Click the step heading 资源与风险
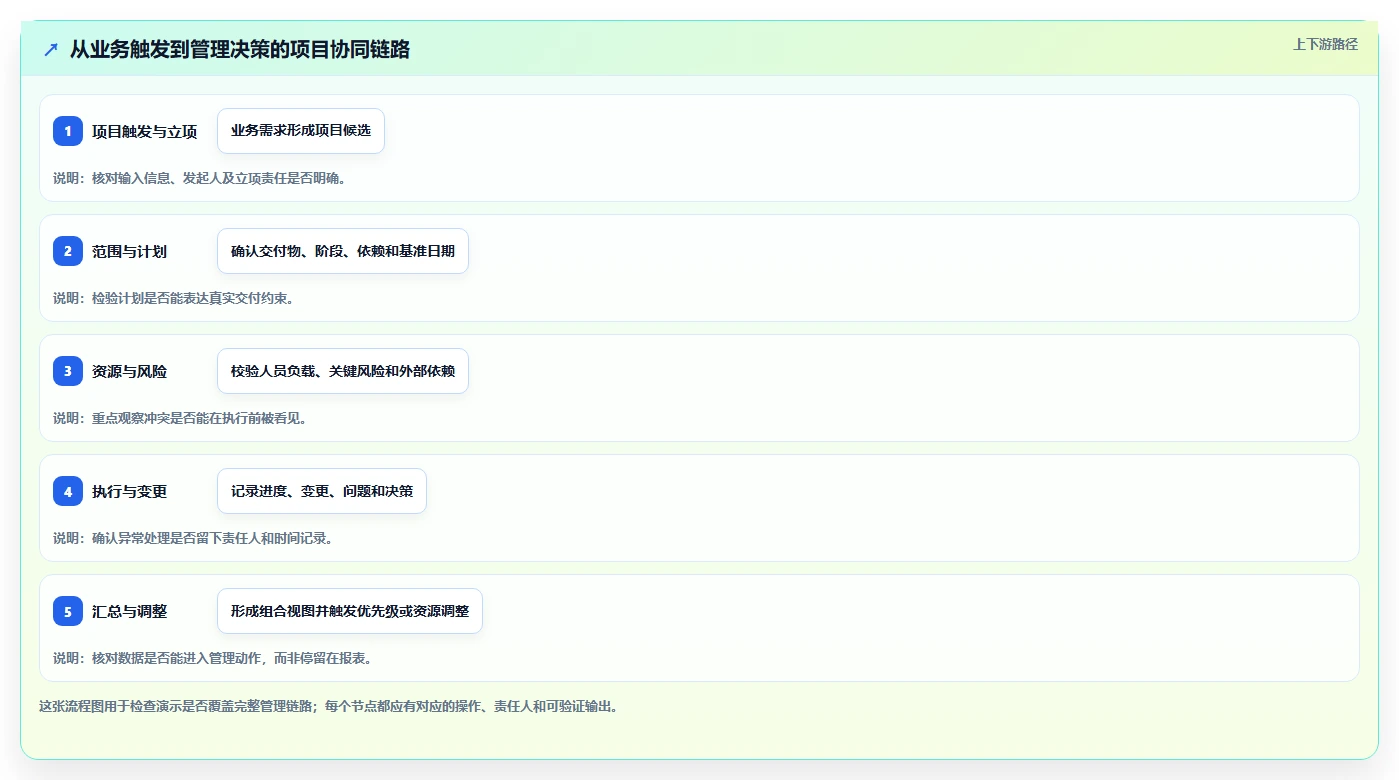This screenshot has width=1399, height=780. [x=129, y=371]
